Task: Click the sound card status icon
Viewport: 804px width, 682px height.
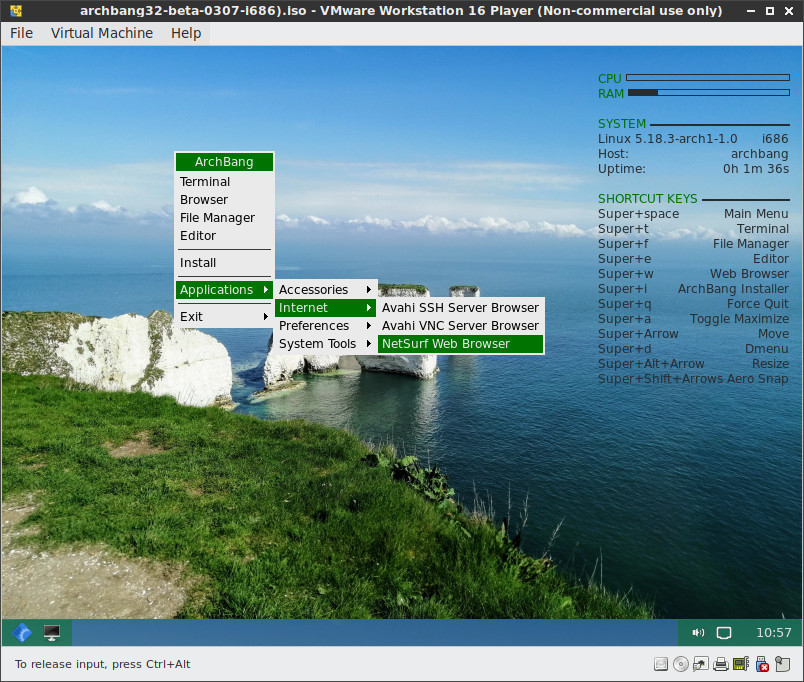Action: (741, 665)
